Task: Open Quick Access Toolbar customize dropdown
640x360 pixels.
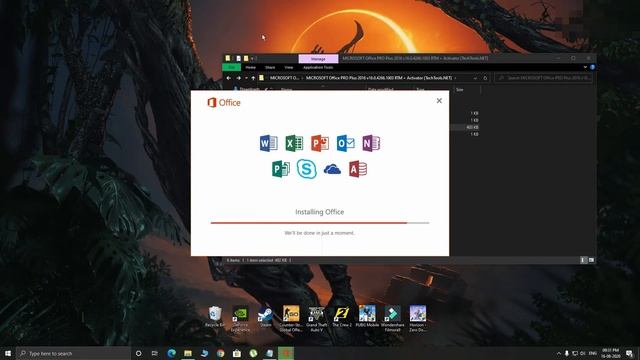Action: pyautogui.click(x=253, y=59)
